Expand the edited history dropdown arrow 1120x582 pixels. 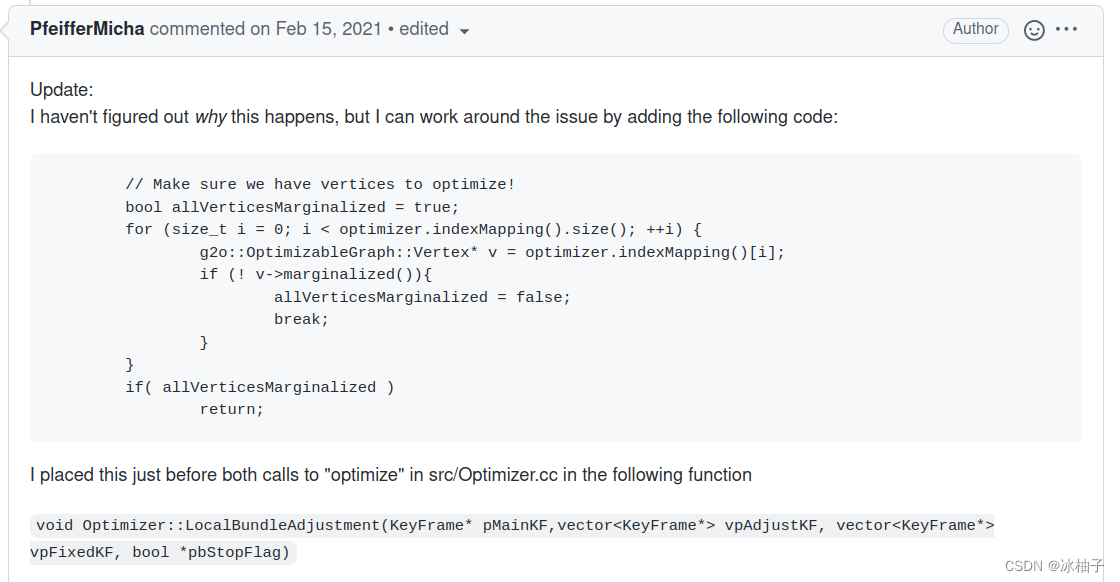pos(464,31)
